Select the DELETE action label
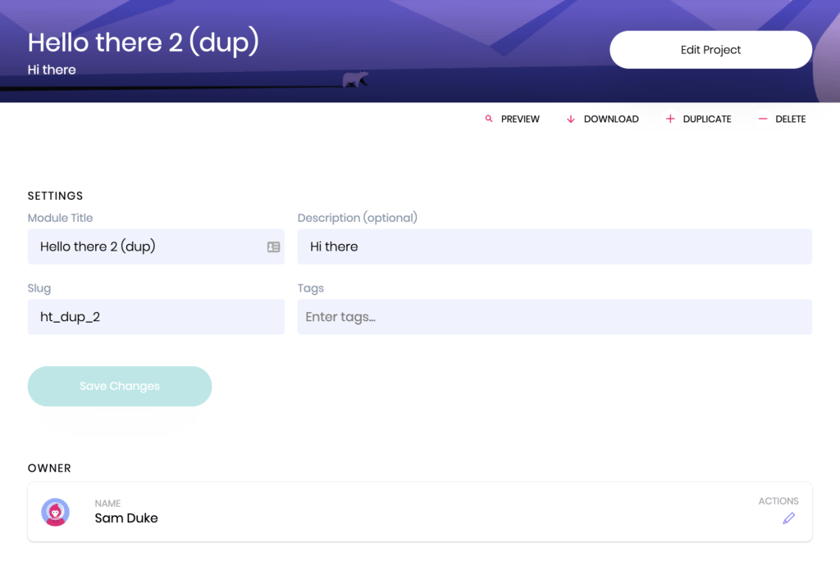The height and width of the screenshot is (588, 840). tap(790, 119)
